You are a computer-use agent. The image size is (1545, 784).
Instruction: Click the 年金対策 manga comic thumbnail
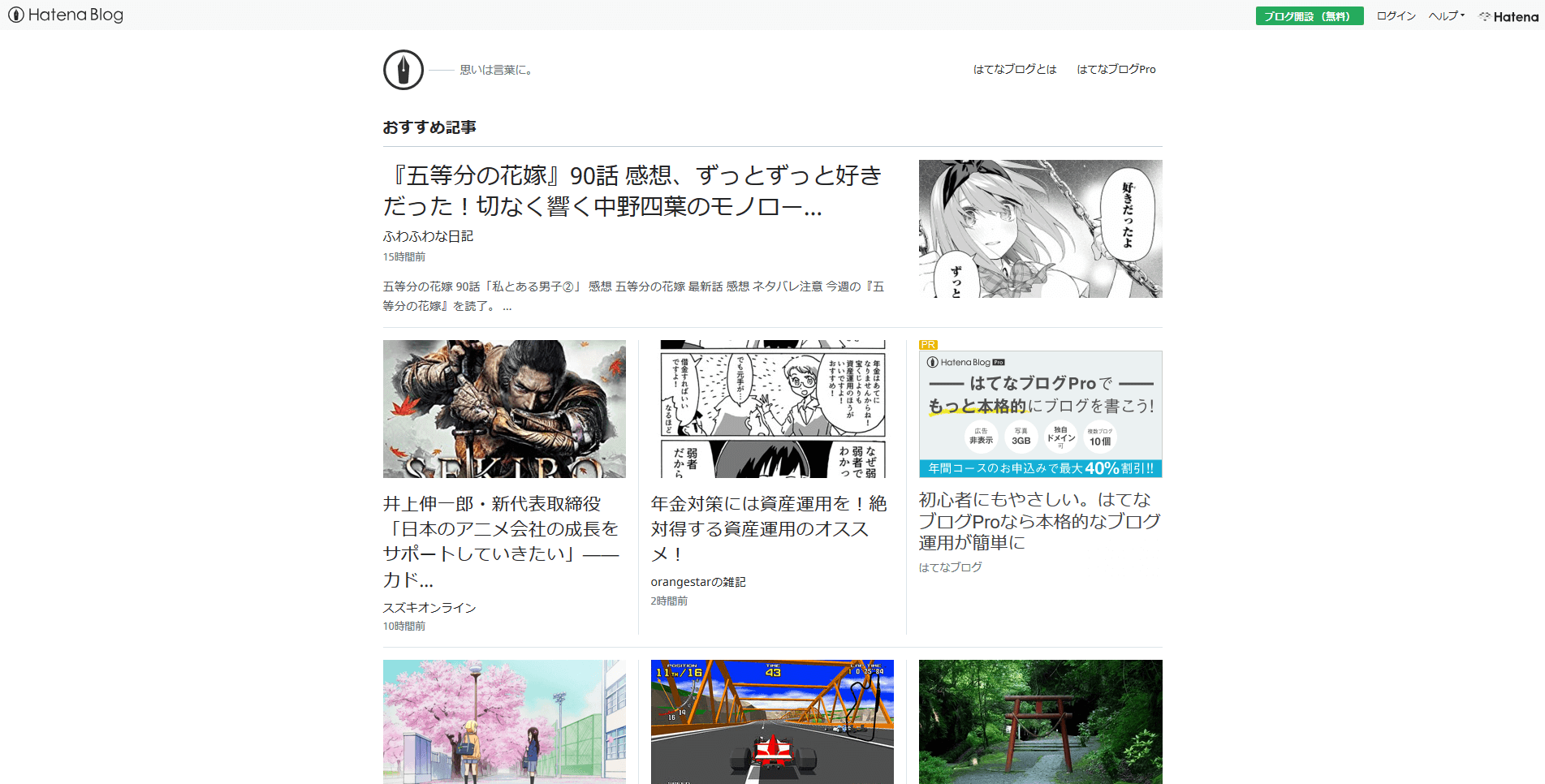[772, 409]
